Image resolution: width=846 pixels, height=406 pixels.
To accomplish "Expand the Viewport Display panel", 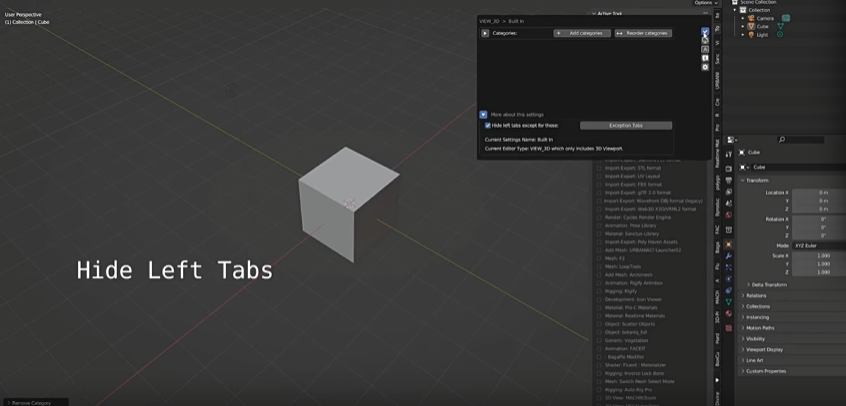I will [x=765, y=349].
